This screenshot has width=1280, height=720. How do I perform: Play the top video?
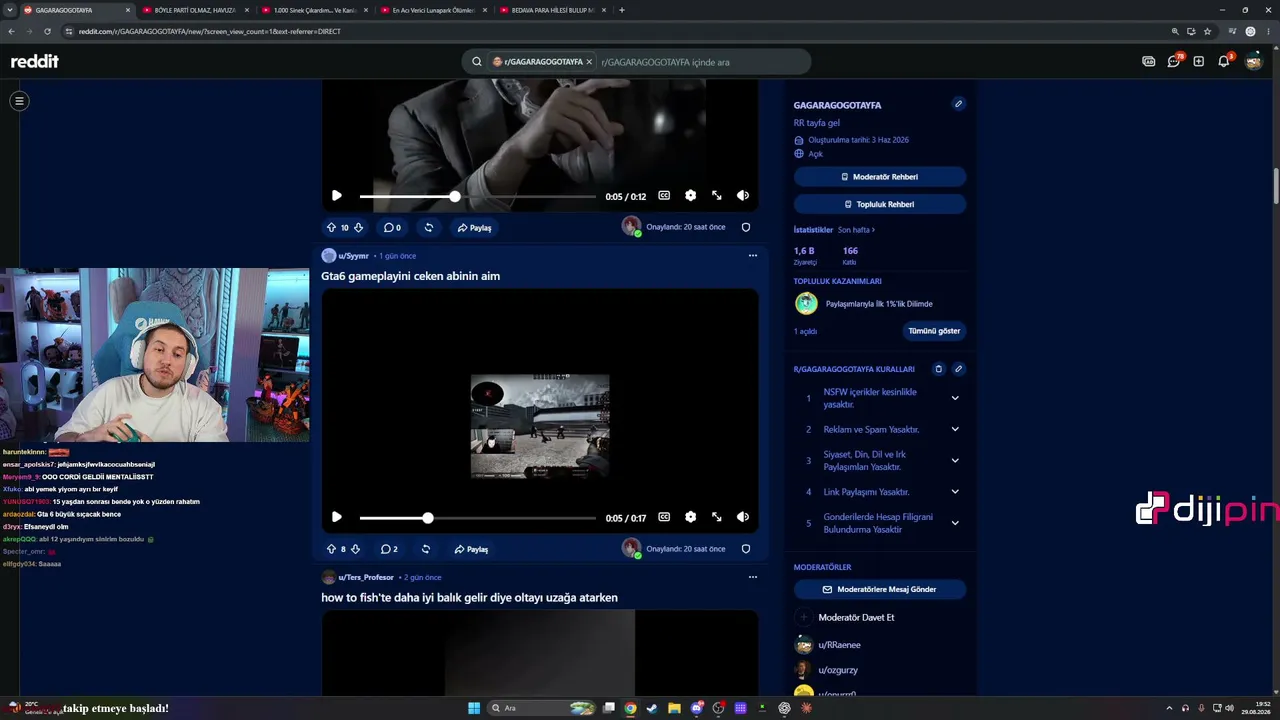[x=337, y=195]
